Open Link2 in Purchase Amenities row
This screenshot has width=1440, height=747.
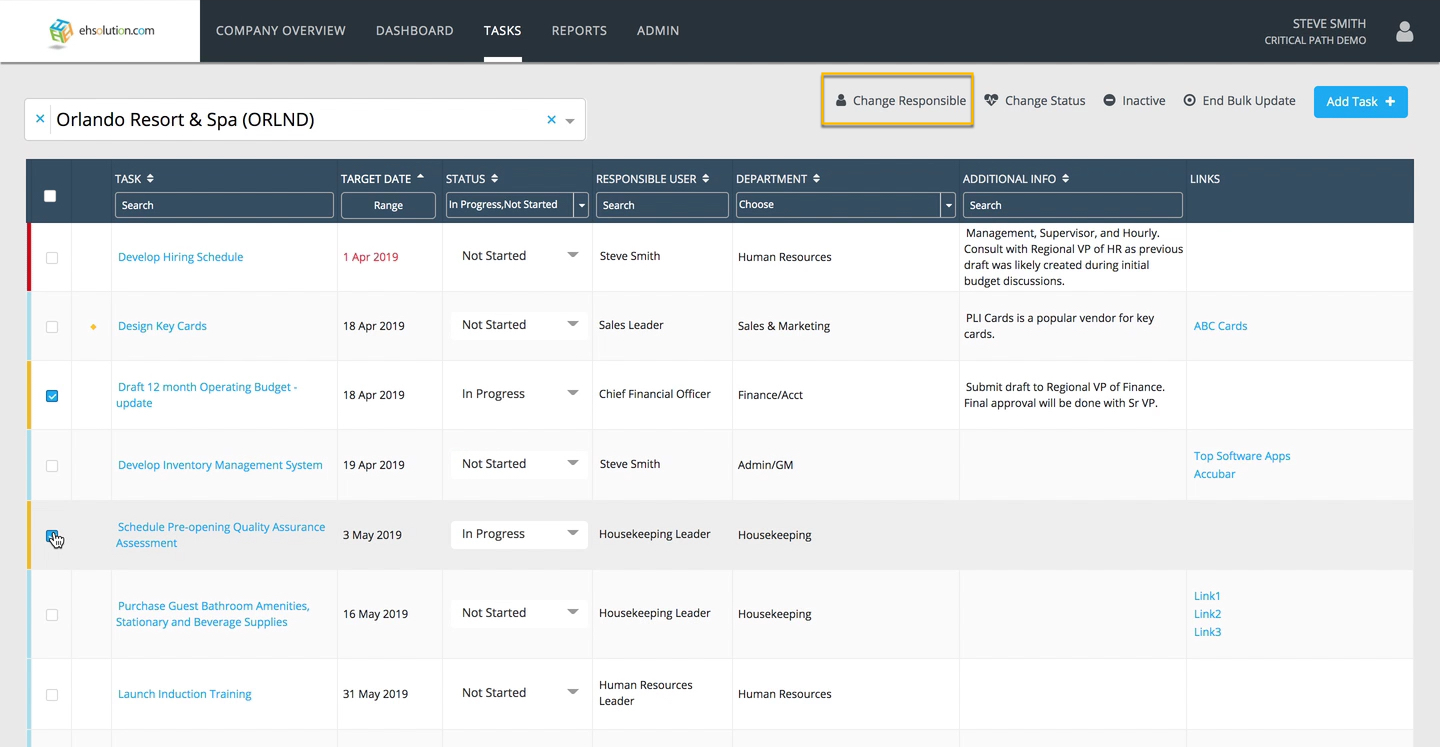[1207, 614]
